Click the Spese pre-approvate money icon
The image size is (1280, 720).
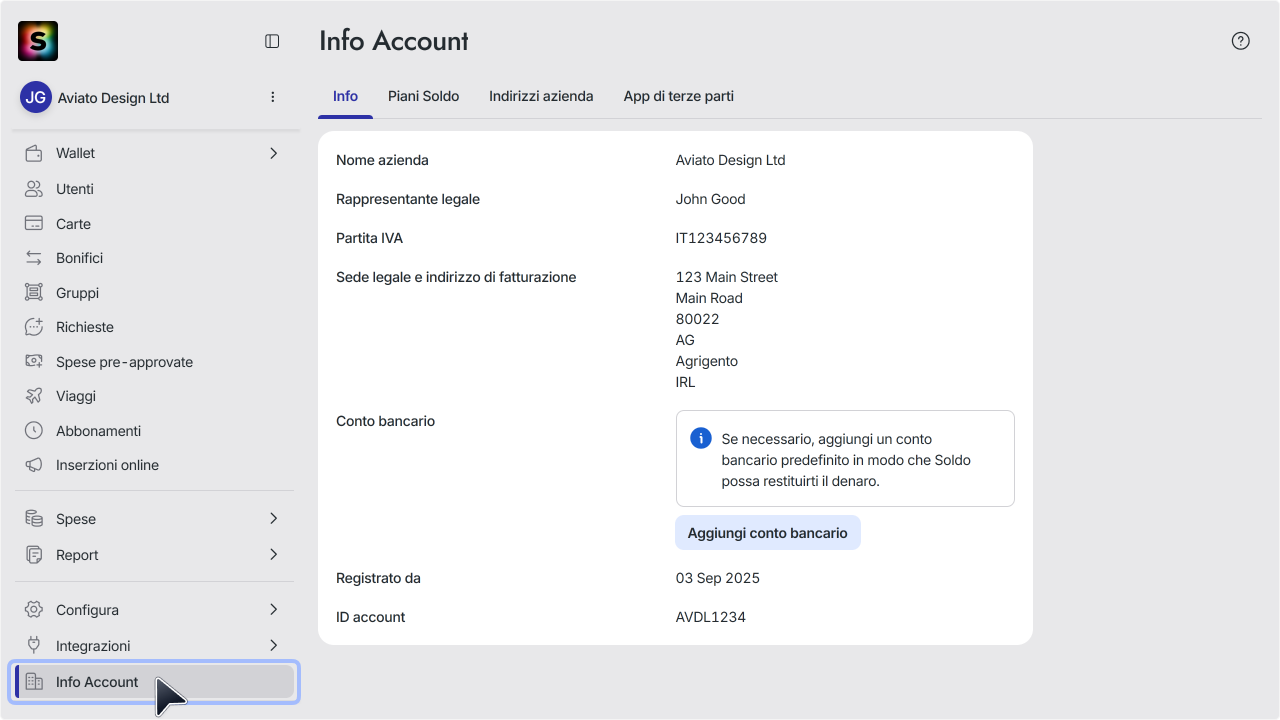(34, 362)
